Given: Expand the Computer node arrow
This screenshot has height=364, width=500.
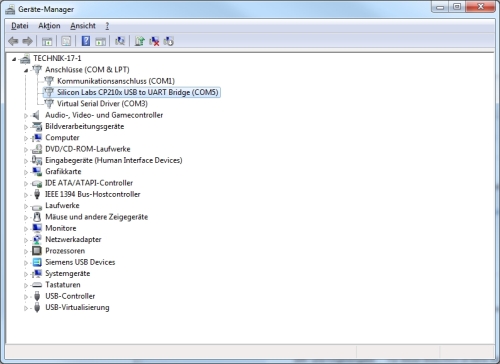Looking at the screenshot, I should click(x=26, y=138).
